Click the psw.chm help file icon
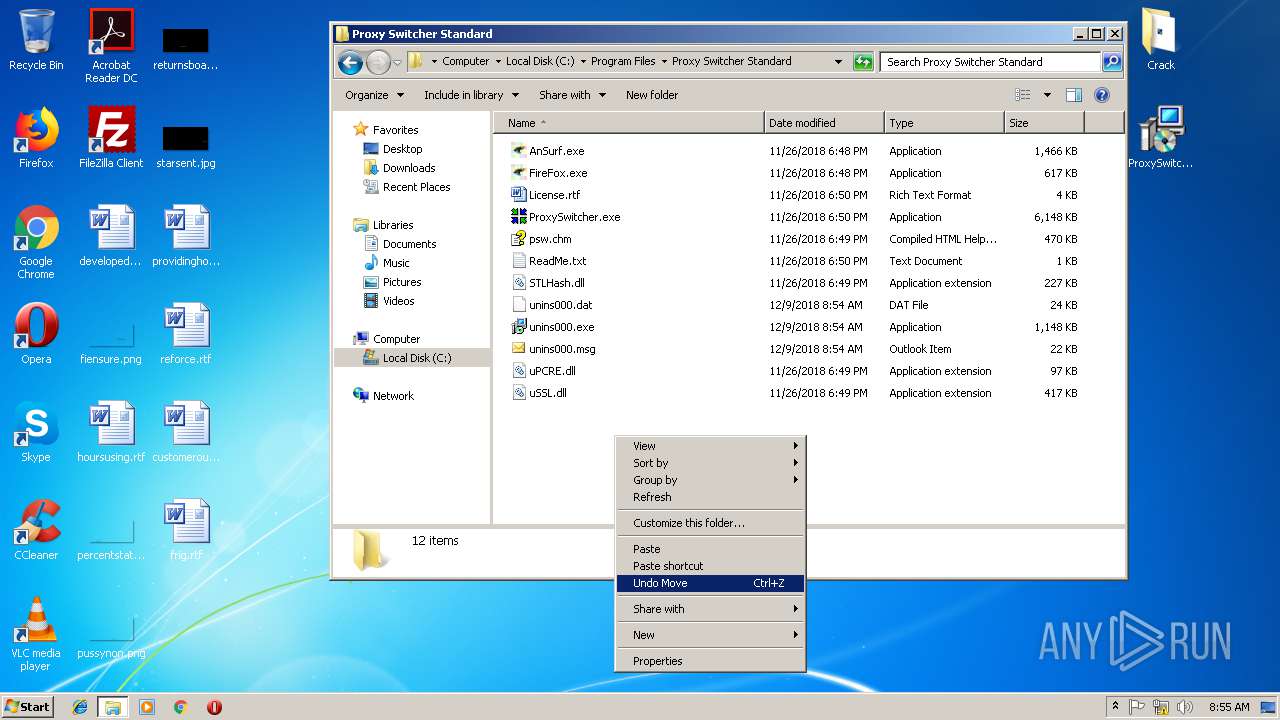The height and width of the screenshot is (720, 1280). (518, 239)
